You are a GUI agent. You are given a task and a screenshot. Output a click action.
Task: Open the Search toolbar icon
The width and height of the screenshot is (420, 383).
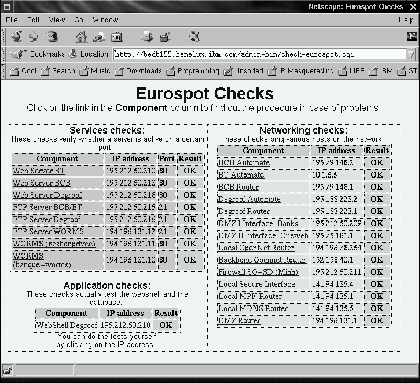pos(99,37)
